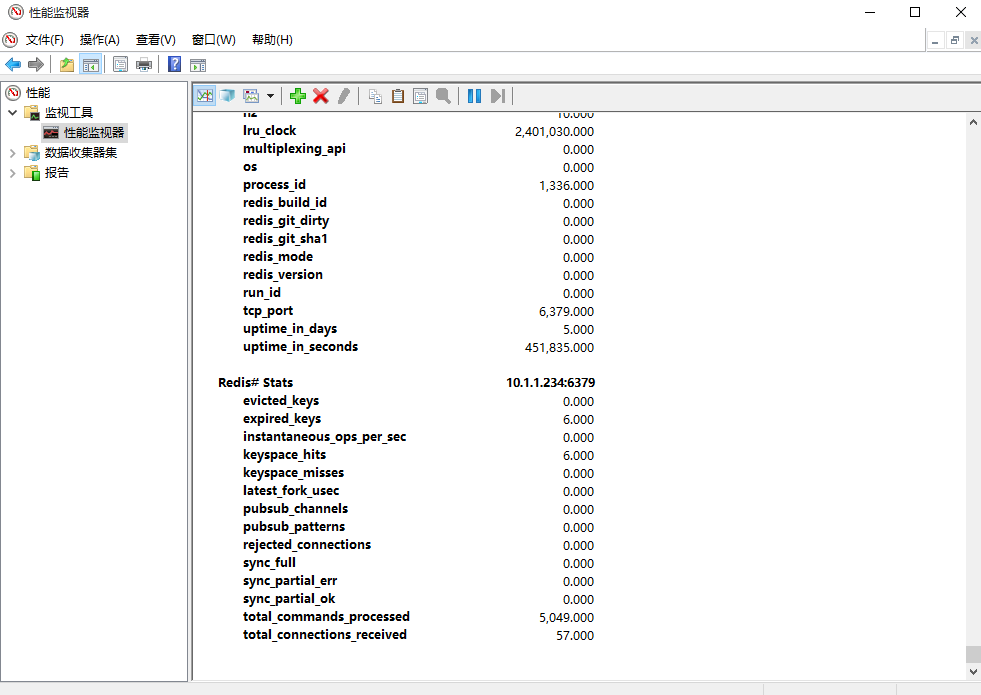981x695 pixels.
Task: Minimize the 性能监视器 window
Action: pyautogui.click(x=870, y=12)
